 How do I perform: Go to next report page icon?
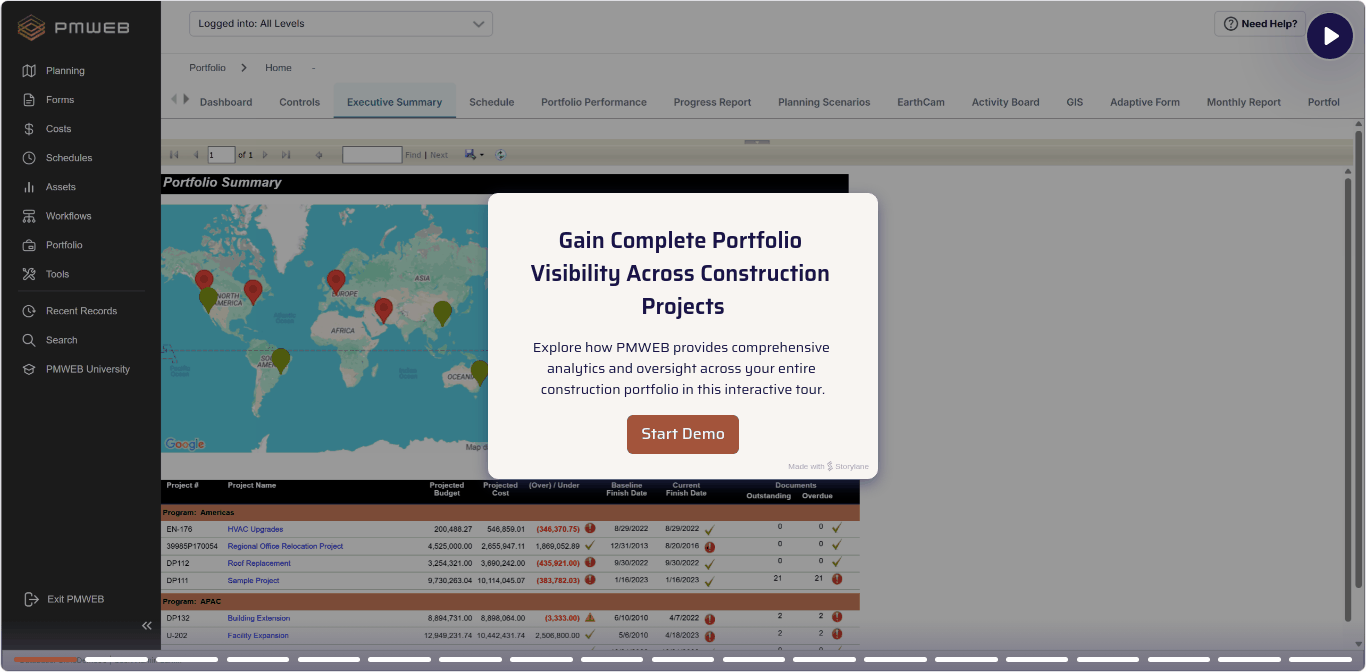click(265, 155)
